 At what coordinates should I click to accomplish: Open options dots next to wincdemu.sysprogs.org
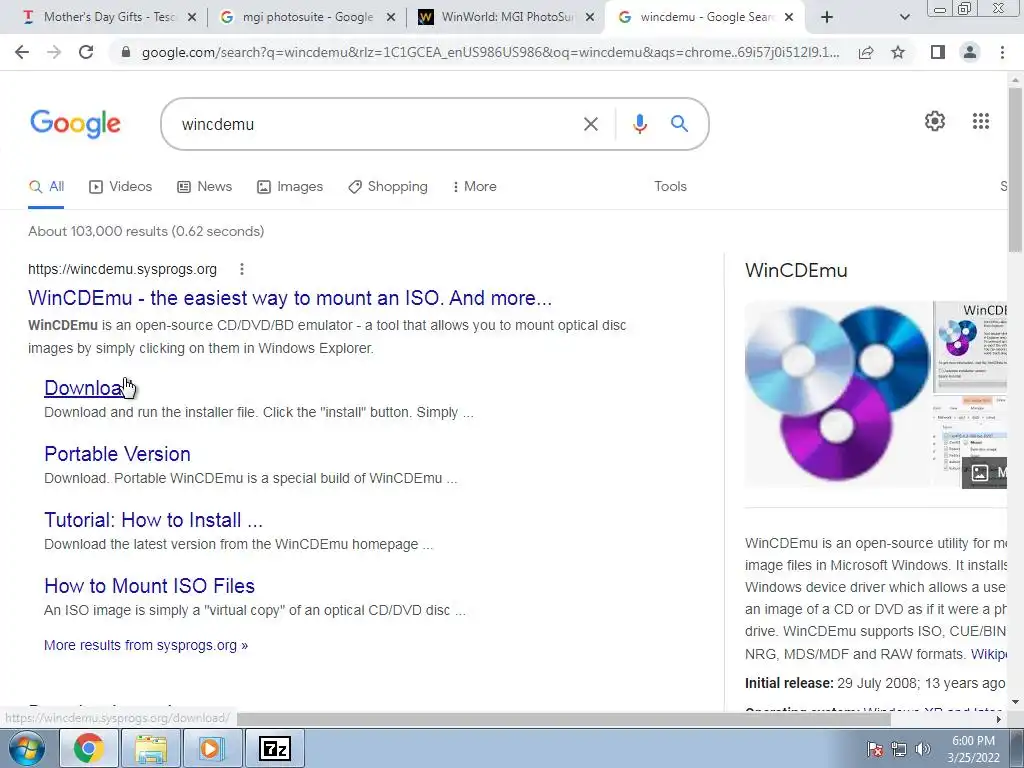(242, 269)
